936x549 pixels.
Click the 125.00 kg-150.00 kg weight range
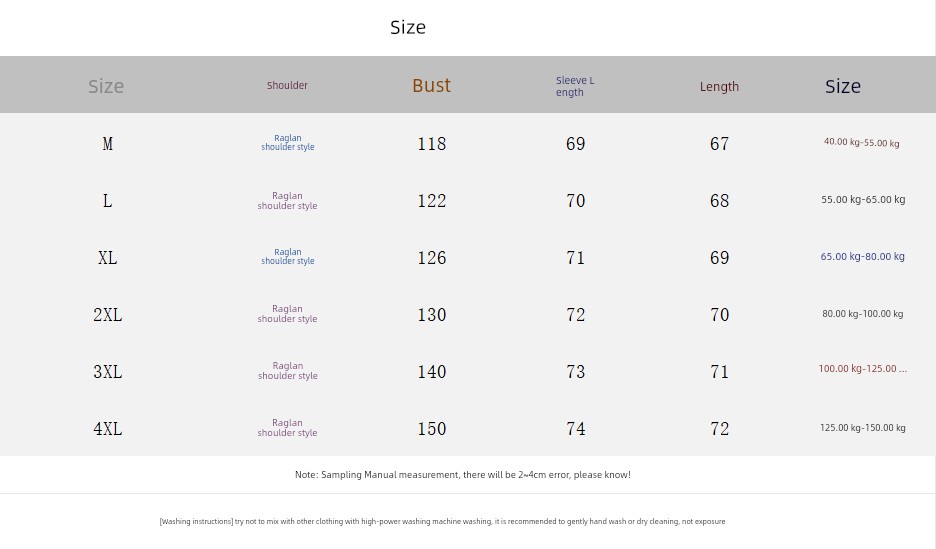coord(862,428)
